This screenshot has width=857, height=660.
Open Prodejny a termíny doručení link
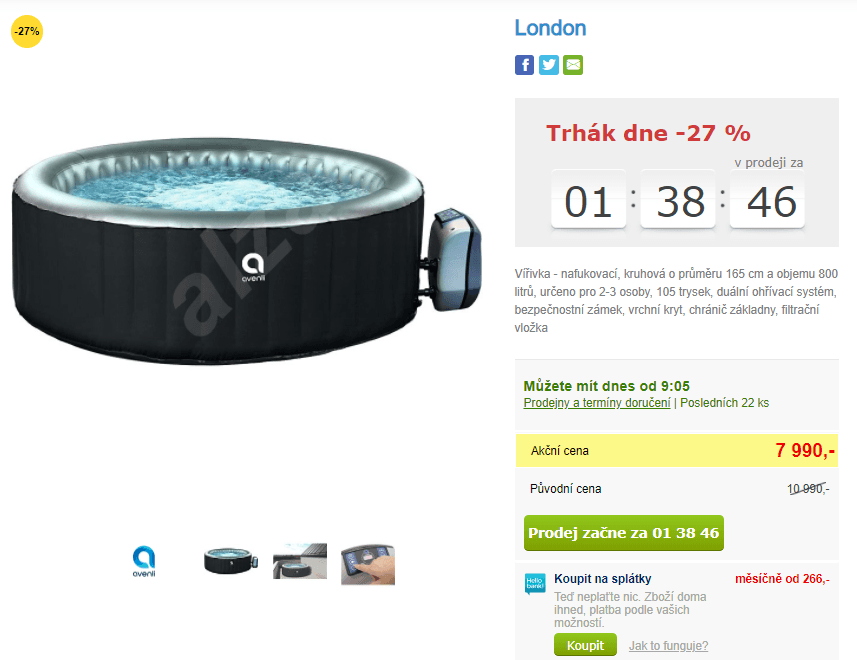click(x=597, y=403)
